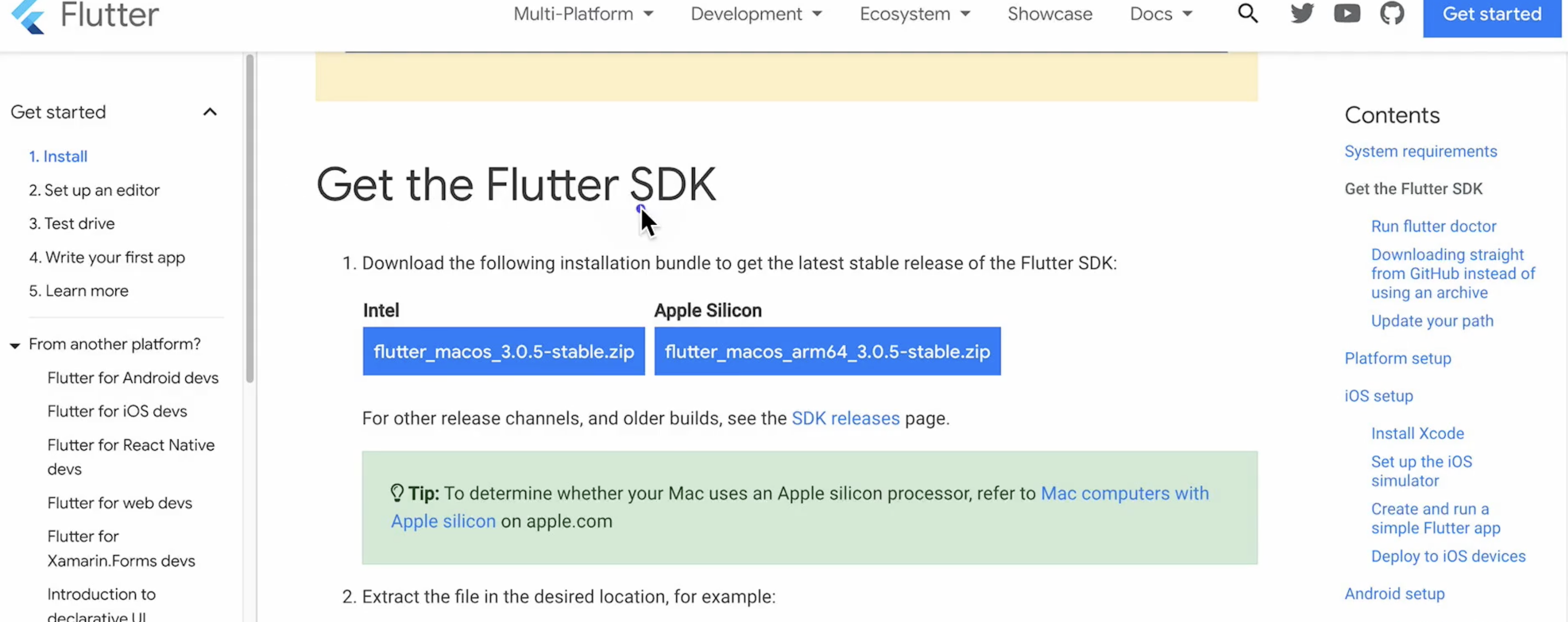
Task: Download flutter_macos_arm64_3.0.5-stable.zip for Apple Silicon
Action: (827, 351)
